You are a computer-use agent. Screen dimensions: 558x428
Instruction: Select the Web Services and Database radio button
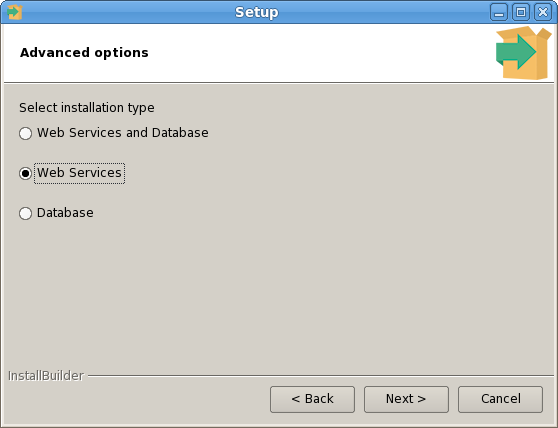[x=25, y=133]
